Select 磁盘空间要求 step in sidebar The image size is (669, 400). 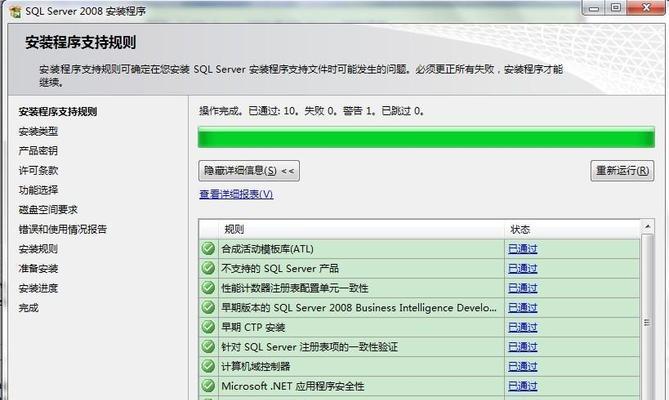click(48, 209)
